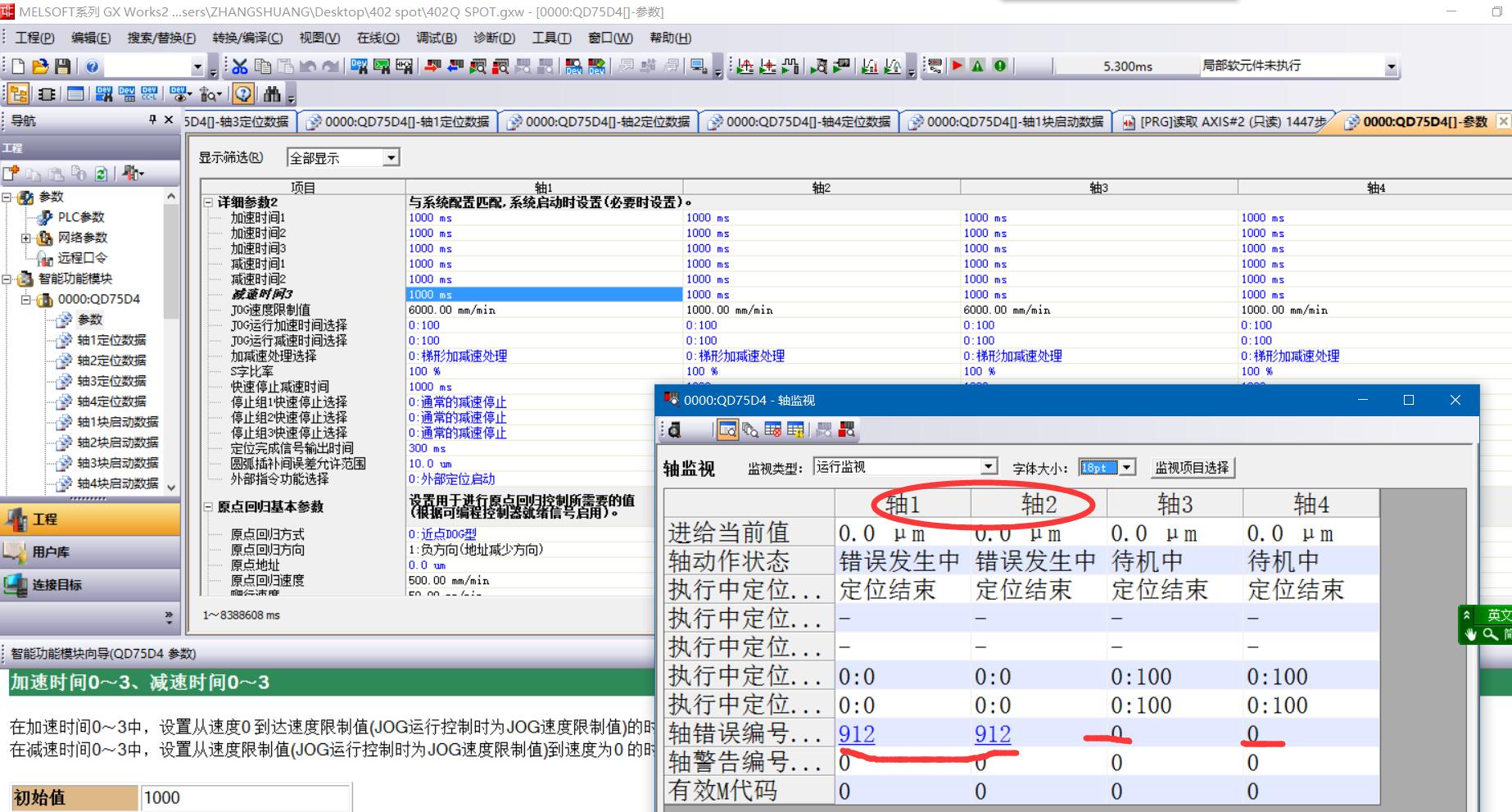This screenshot has height=812, width=1512.
Task: Collapse the 详细参数2 section
Action: pyautogui.click(x=209, y=202)
